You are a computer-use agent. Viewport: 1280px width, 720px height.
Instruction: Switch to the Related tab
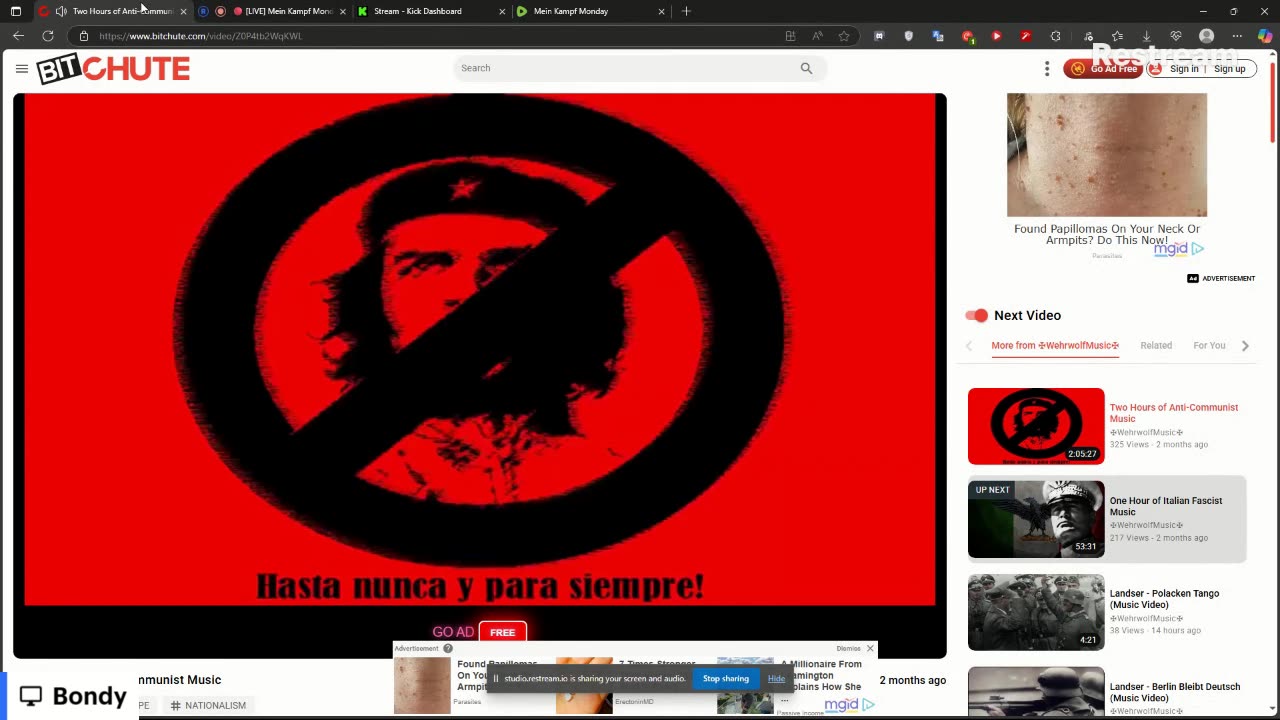click(1156, 346)
